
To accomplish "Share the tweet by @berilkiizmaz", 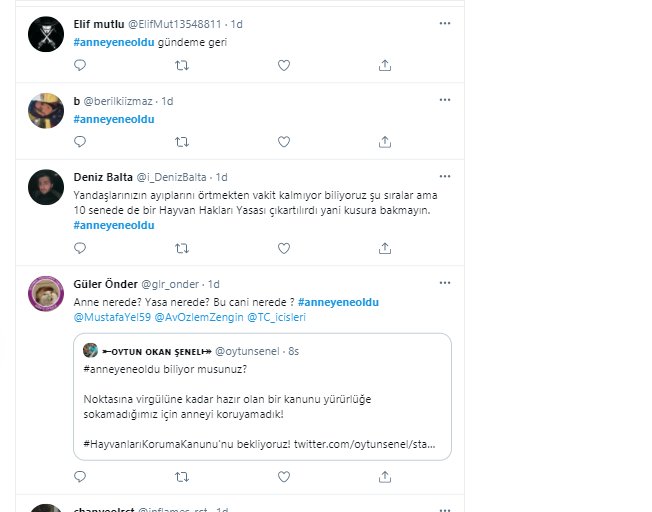I will pos(385,142).
